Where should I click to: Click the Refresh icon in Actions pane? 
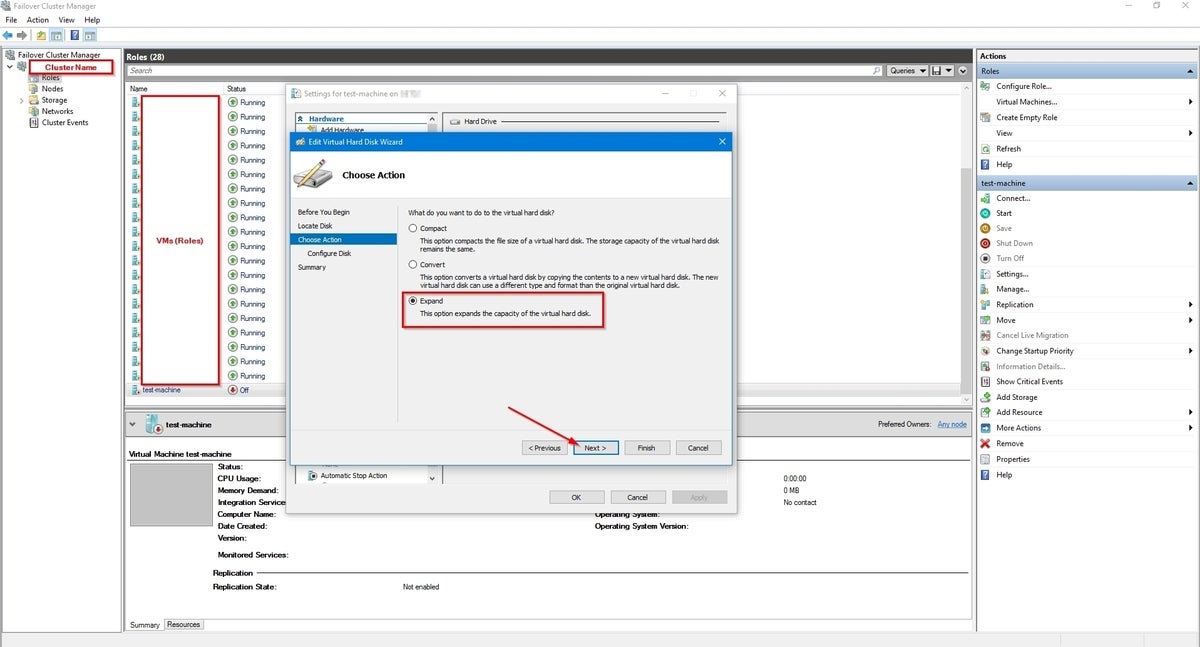(x=986, y=149)
